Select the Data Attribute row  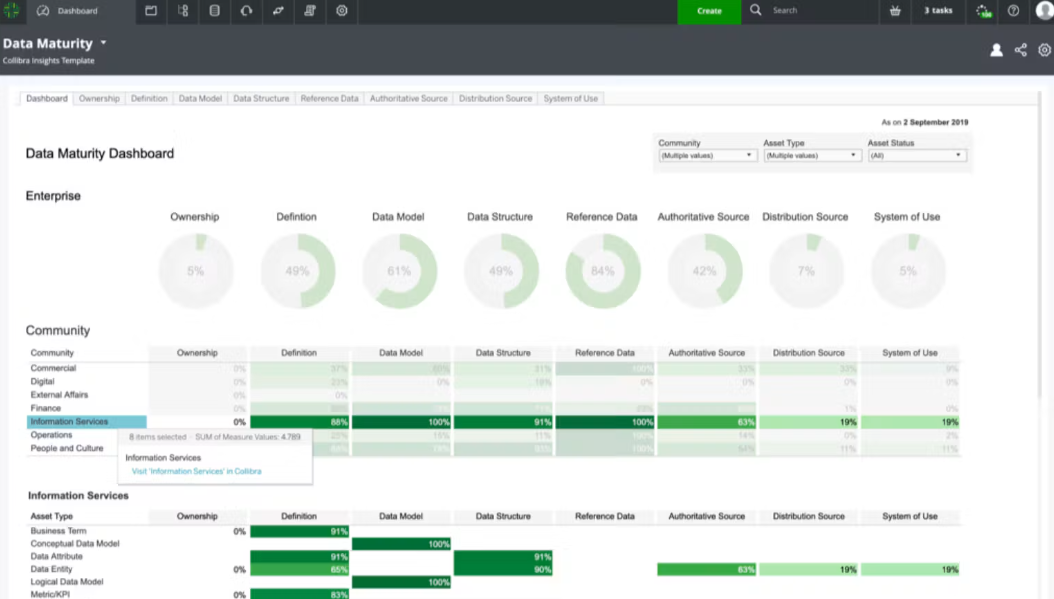pyautogui.click(x=493, y=557)
